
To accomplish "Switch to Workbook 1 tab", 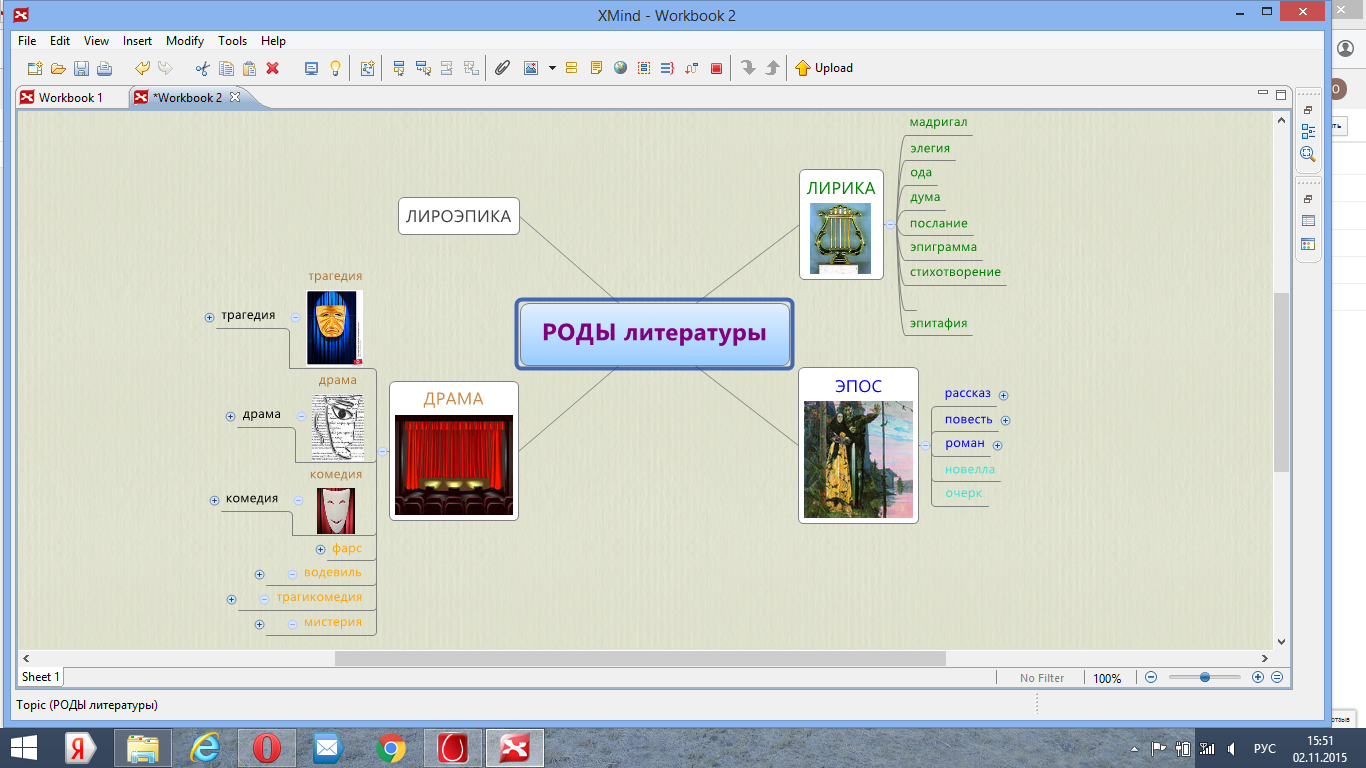I will (71, 97).
